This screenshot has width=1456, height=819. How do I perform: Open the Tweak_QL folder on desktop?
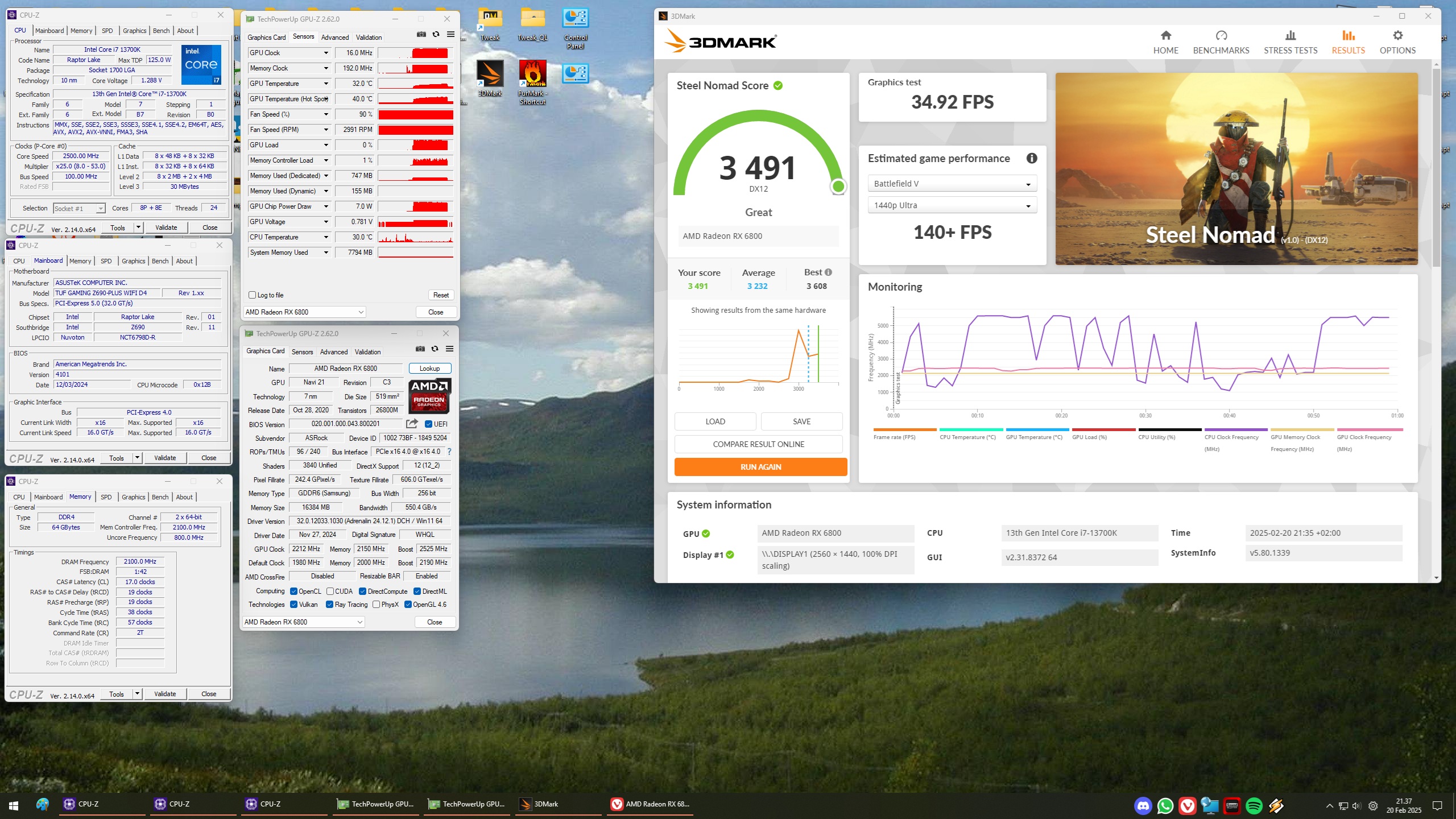click(x=532, y=24)
